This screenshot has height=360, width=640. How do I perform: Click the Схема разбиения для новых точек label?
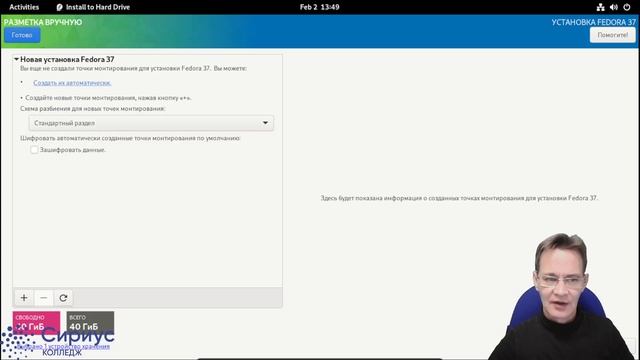pyautogui.click(x=93, y=109)
